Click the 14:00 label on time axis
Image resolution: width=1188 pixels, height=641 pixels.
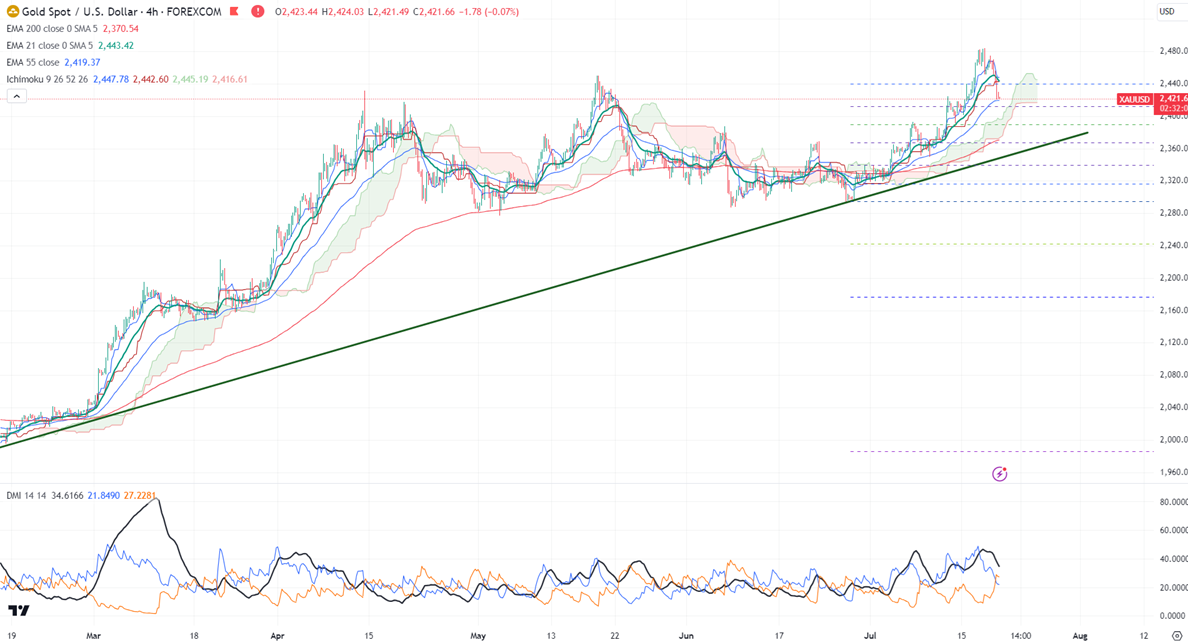1021,636
